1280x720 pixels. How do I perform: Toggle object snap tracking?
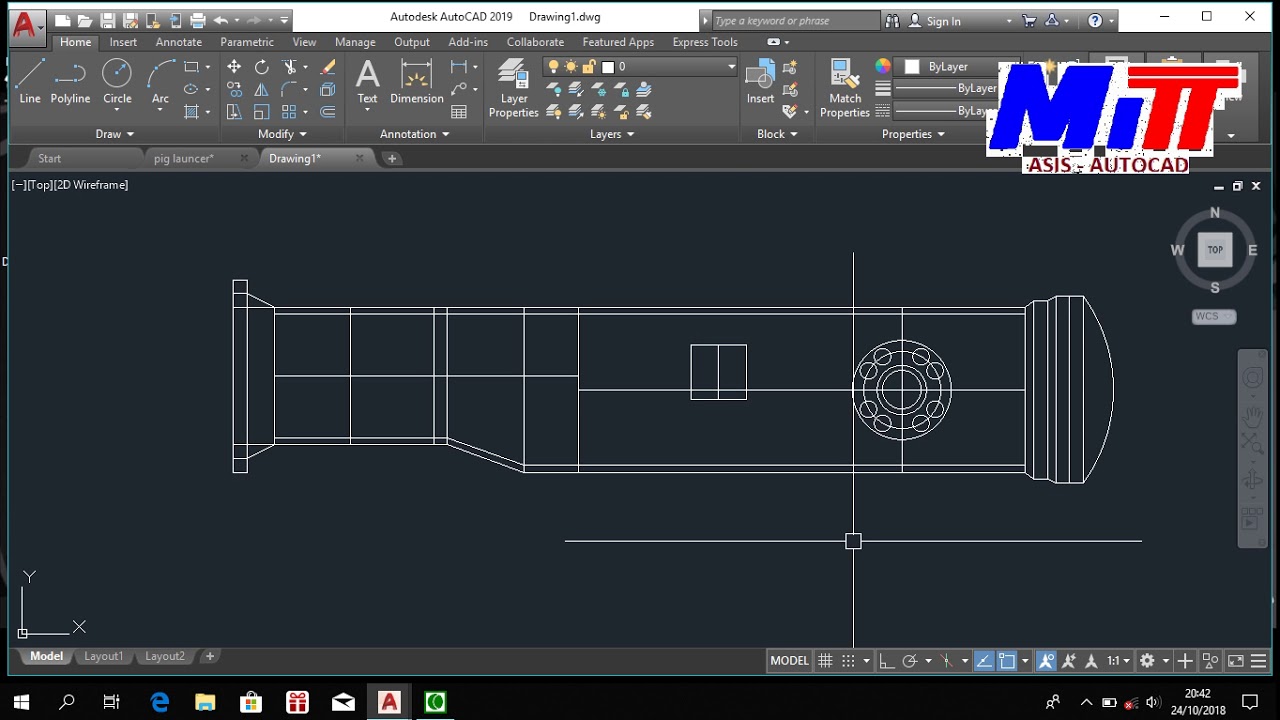pyautogui.click(x=984, y=661)
